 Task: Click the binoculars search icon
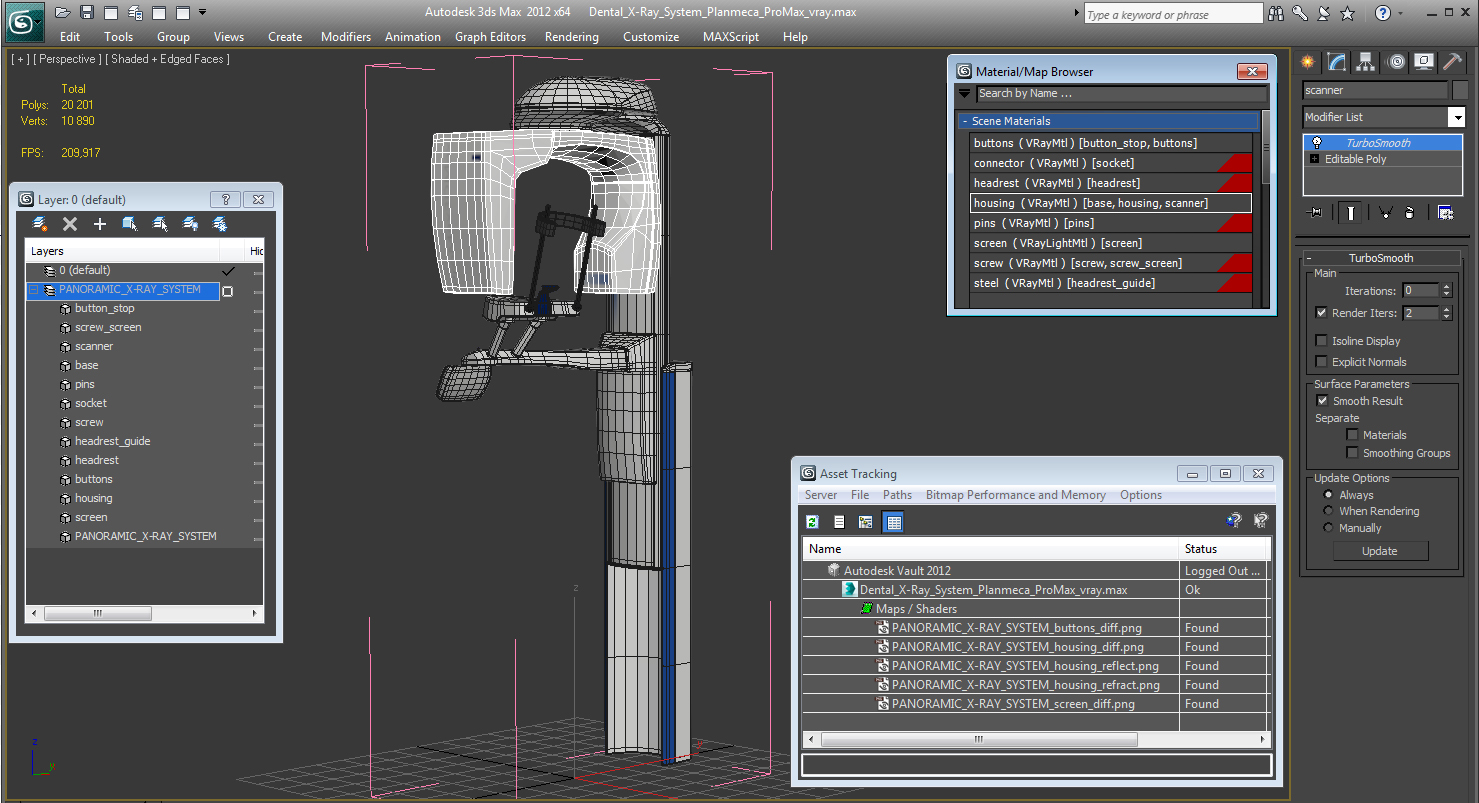[1276, 13]
